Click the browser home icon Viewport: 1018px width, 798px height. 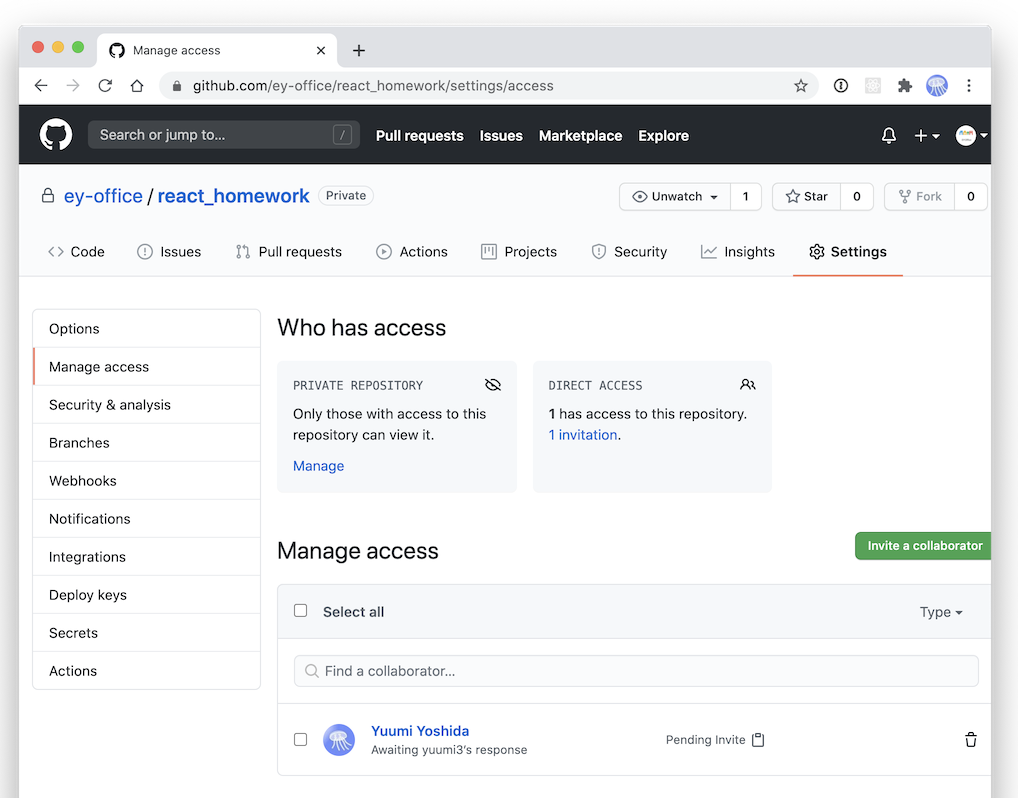[x=136, y=86]
